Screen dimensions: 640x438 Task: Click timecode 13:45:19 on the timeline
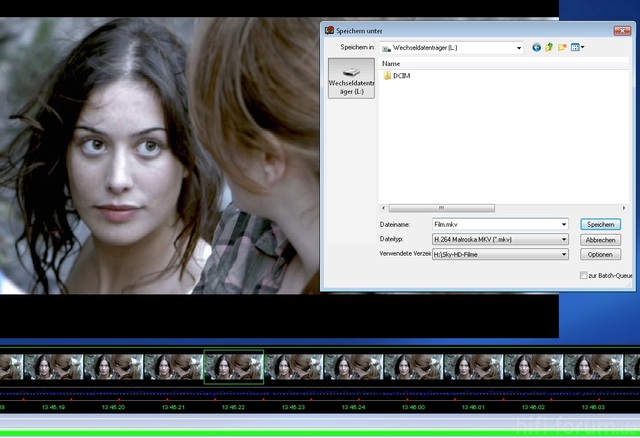53,407
